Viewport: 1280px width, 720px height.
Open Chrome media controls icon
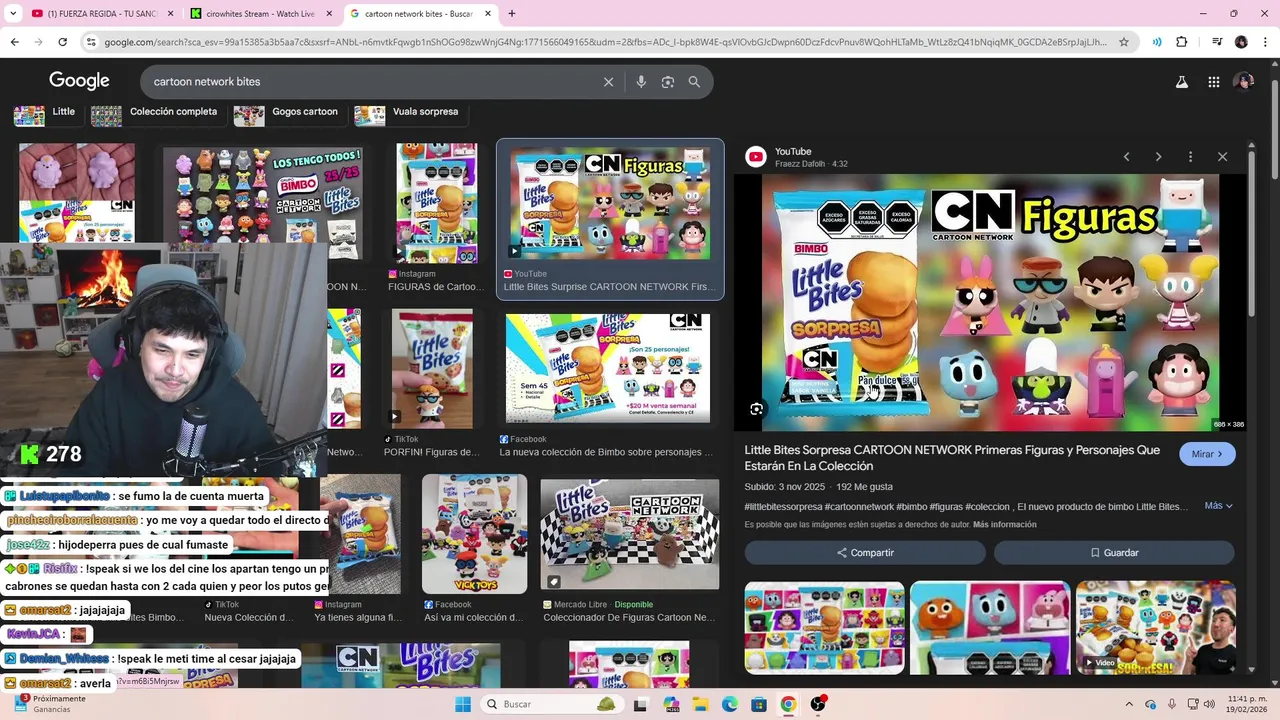[x=1216, y=42]
